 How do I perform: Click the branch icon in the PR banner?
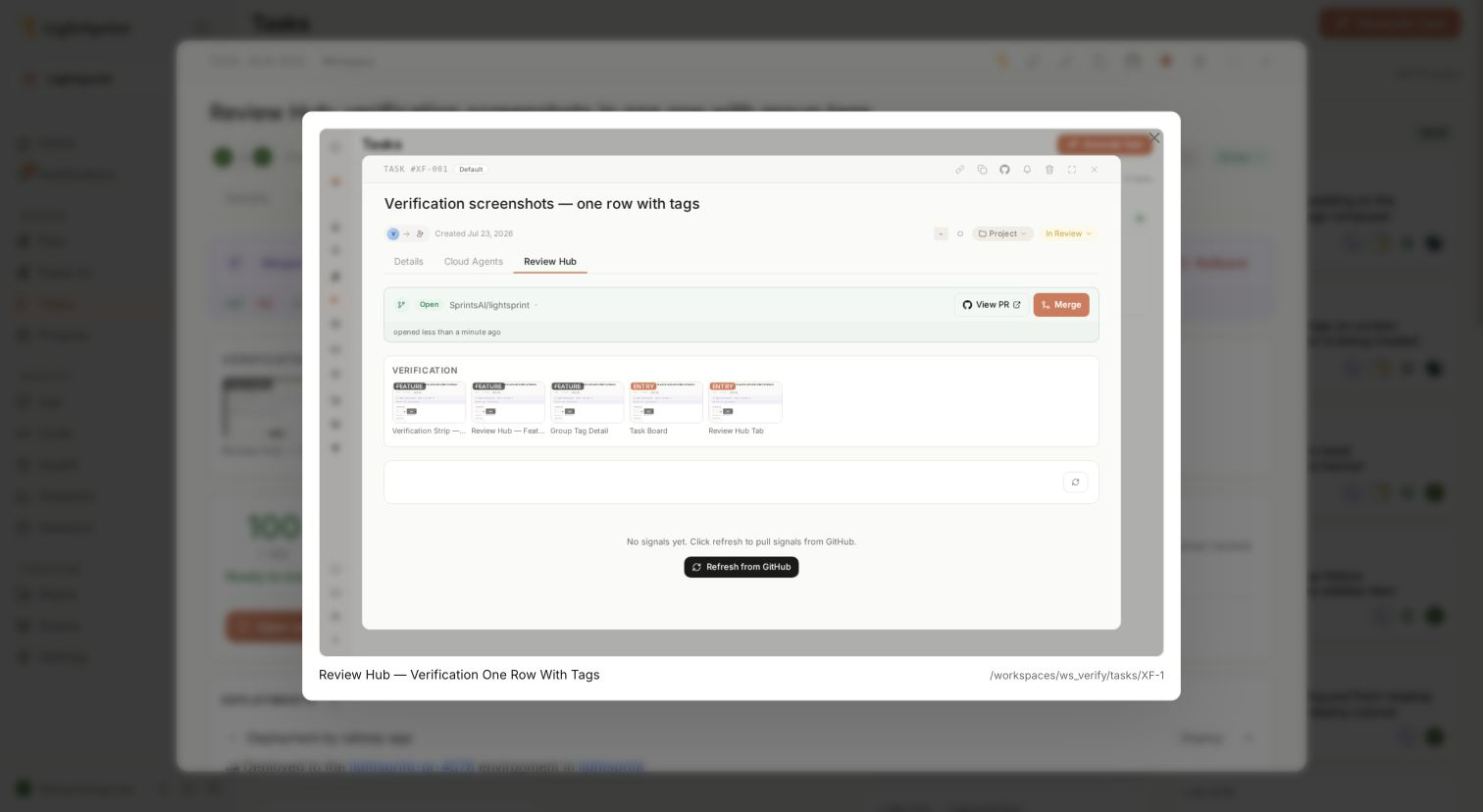(x=401, y=305)
